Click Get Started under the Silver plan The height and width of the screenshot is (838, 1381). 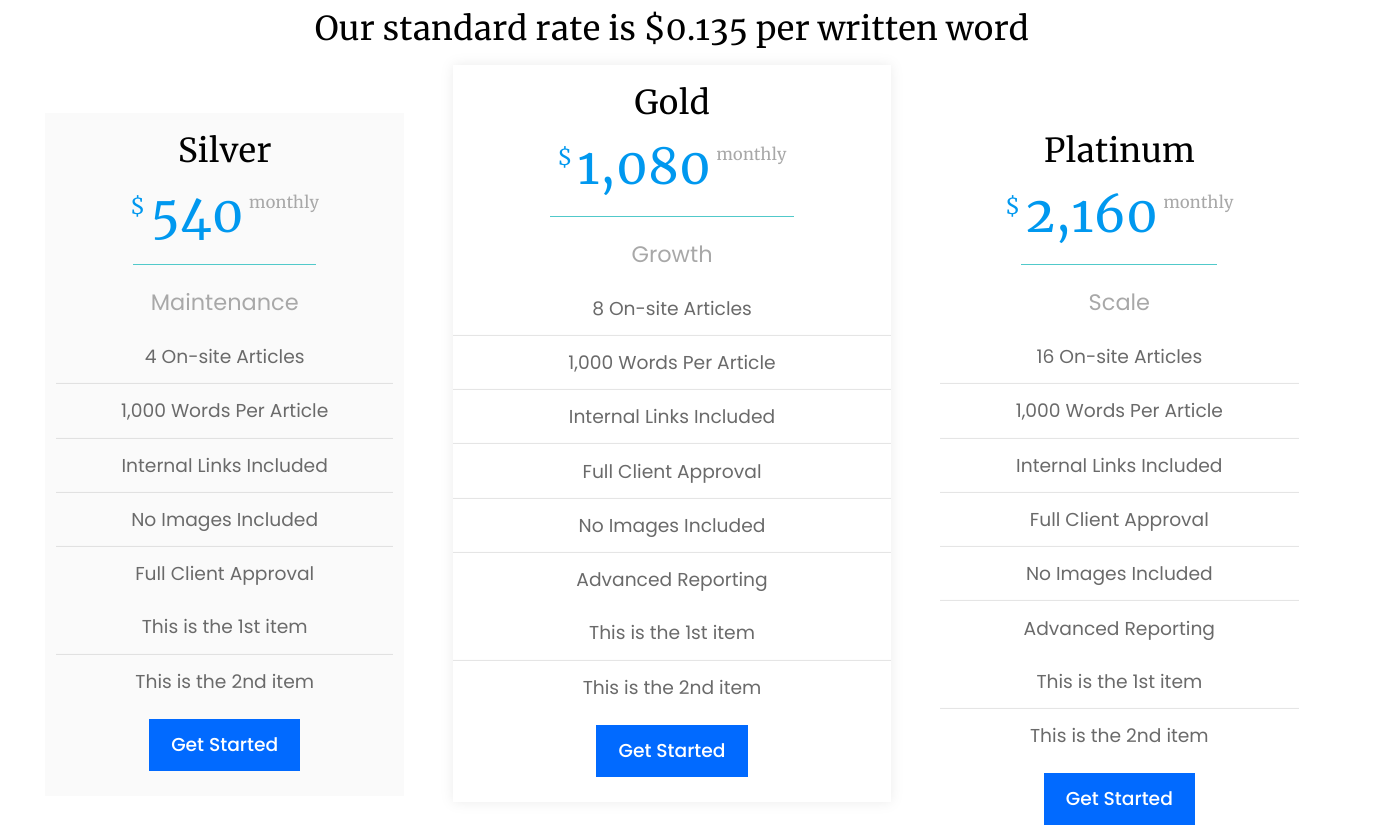click(224, 745)
